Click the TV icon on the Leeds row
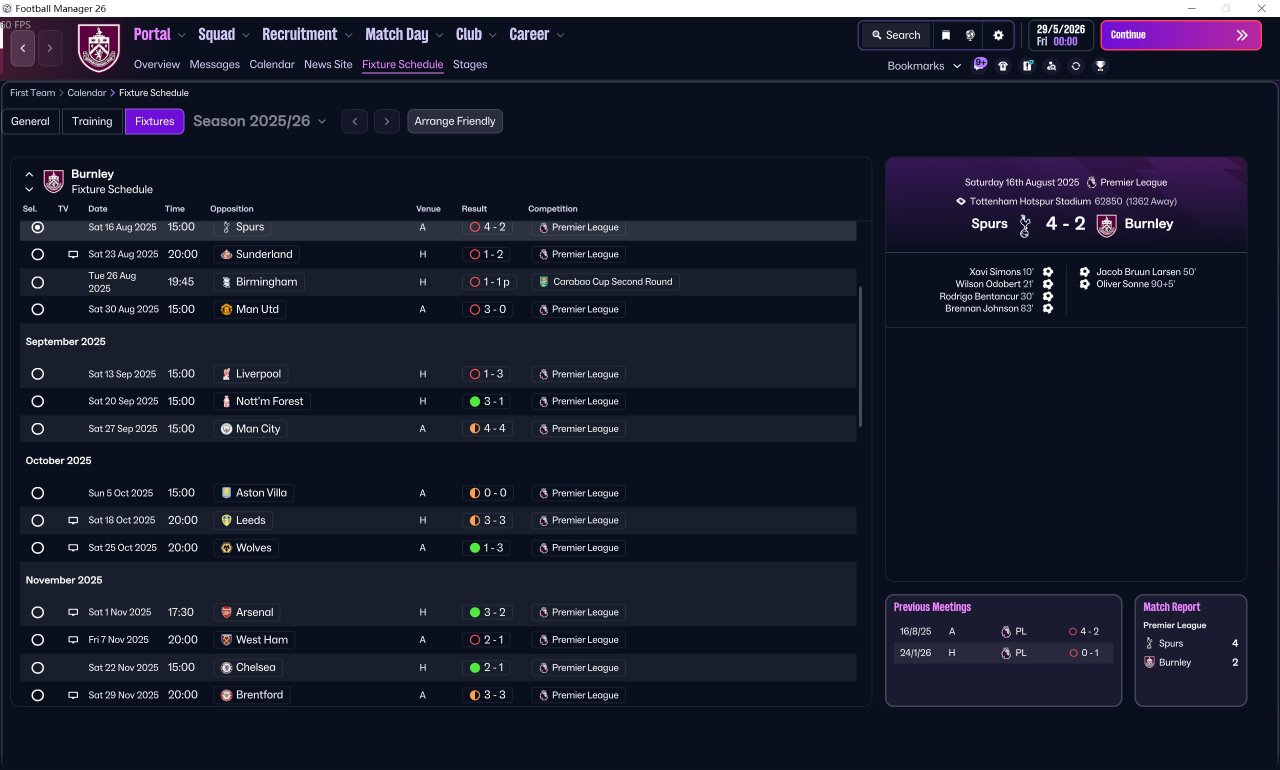The height and width of the screenshot is (770, 1280). (x=73, y=521)
